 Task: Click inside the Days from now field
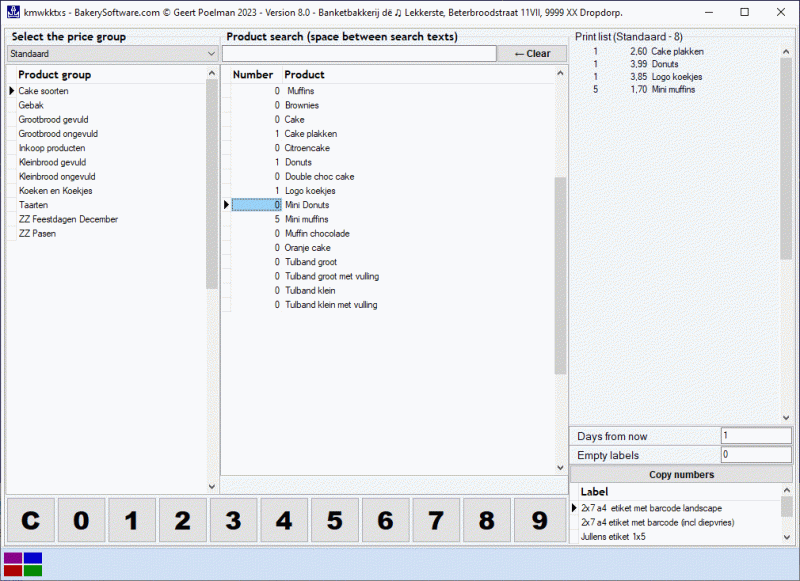pos(755,436)
